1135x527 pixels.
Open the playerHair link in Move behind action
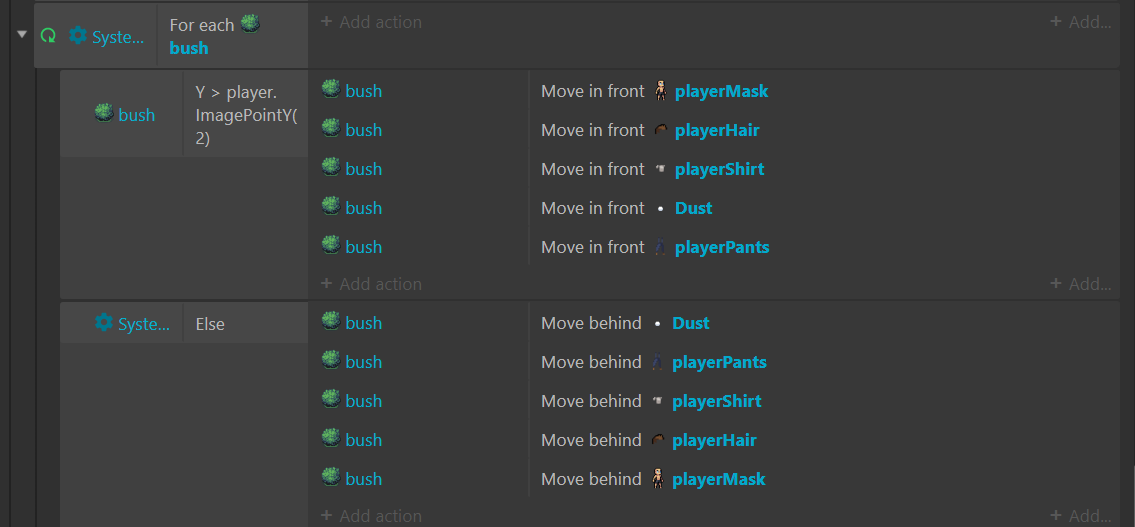coord(714,440)
